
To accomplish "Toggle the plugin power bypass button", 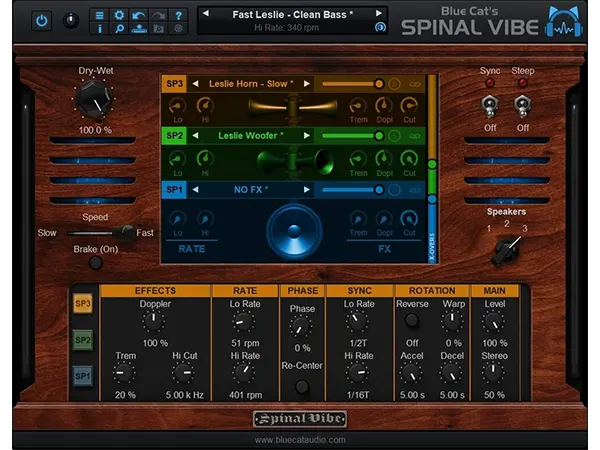I will click(x=41, y=21).
